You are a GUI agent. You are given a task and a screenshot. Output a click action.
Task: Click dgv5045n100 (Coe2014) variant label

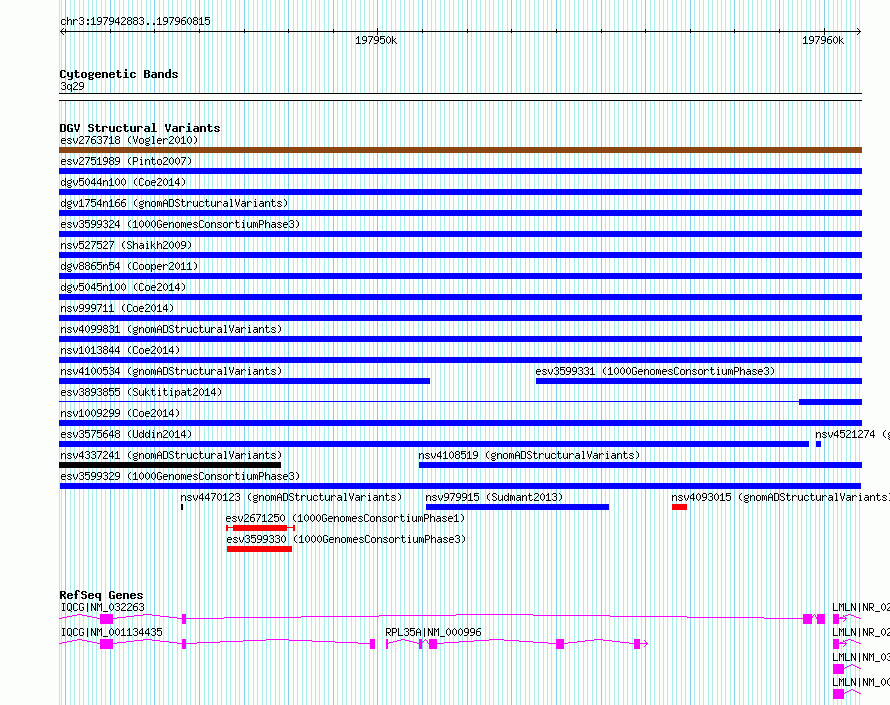coord(123,287)
